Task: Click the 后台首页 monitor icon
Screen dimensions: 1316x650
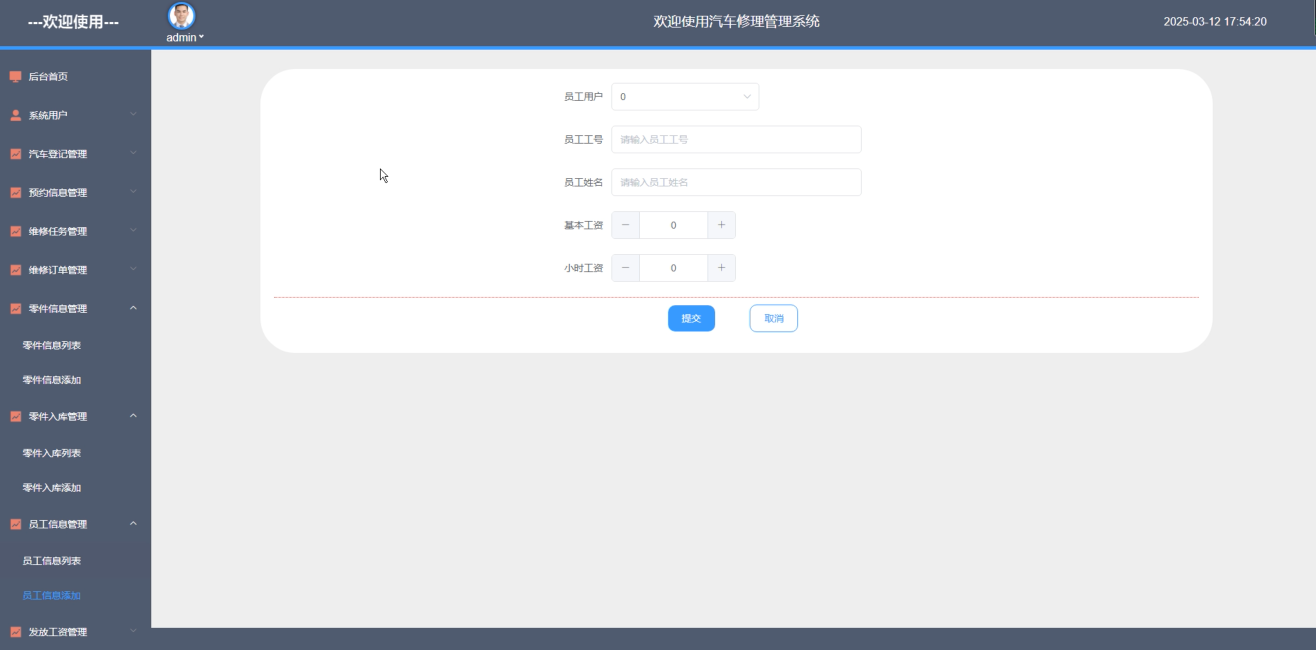Action: click(x=15, y=76)
